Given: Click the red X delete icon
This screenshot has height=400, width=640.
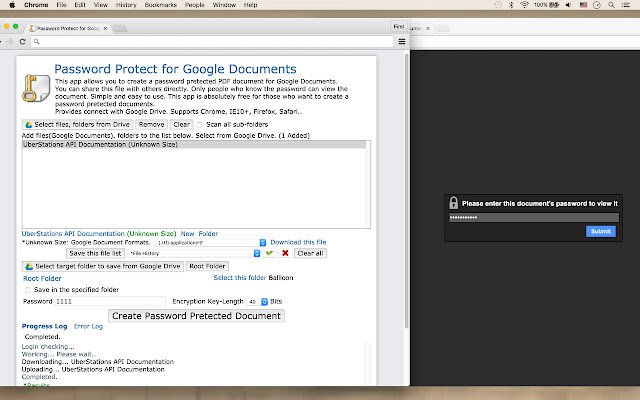Looking at the screenshot, I should tap(285, 253).
